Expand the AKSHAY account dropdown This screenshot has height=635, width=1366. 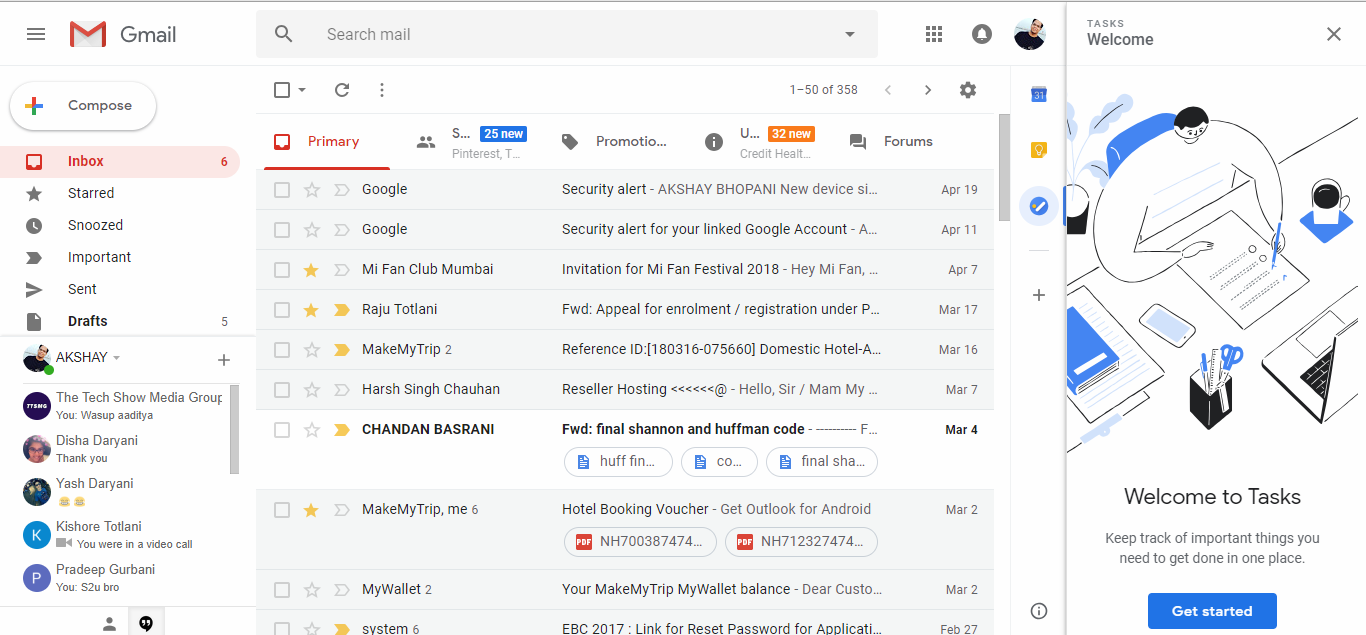point(115,357)
